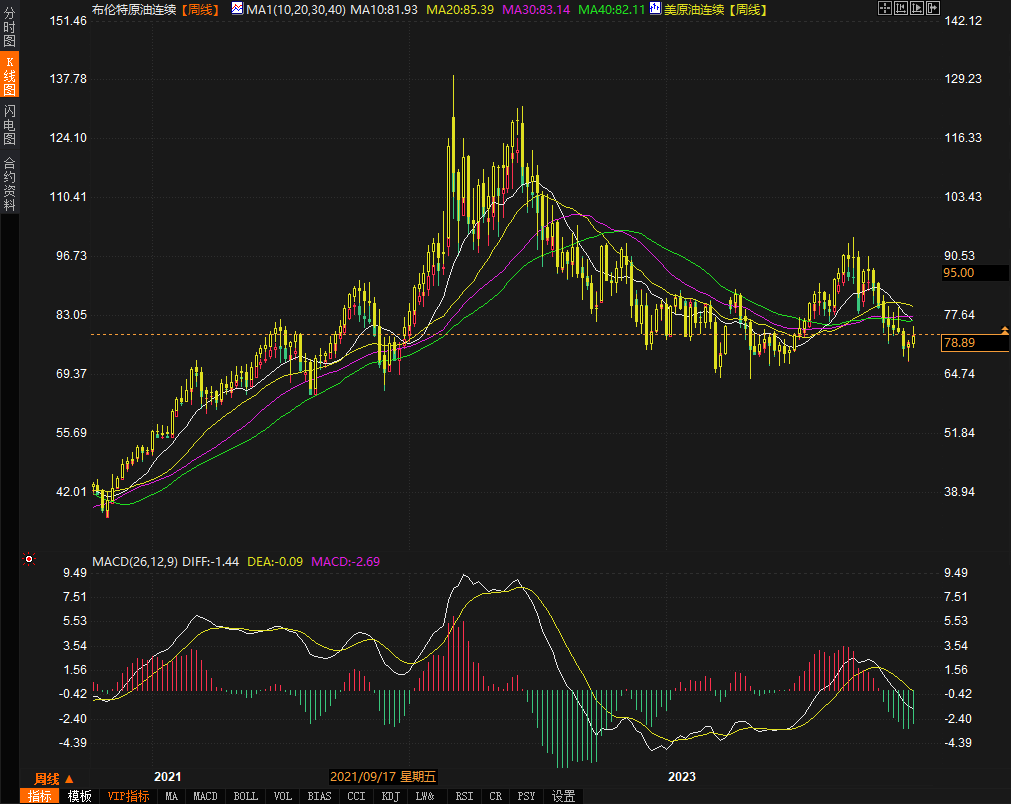The height and width of the screenshot is (804, 1011).
Task: Click the last icon in top-right chart toolbar
Action: click(935, 8)
